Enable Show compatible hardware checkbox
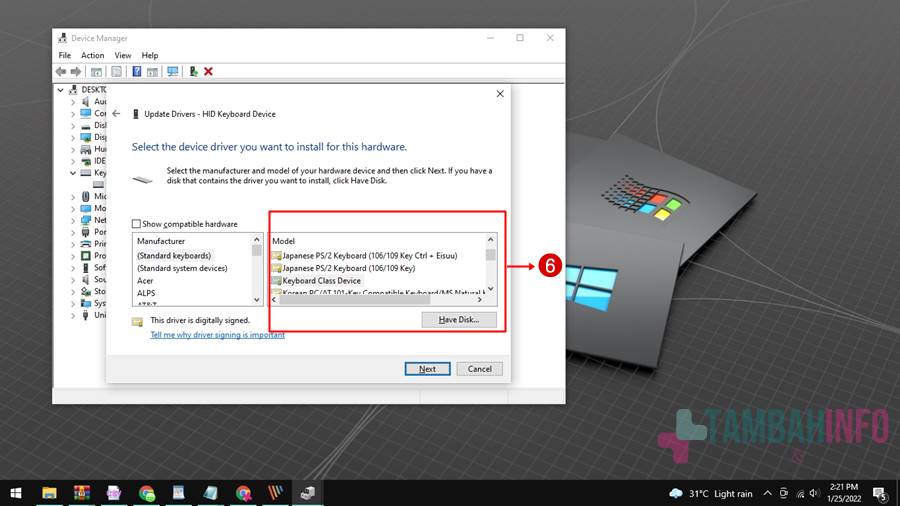The height and width of the screenshot is (506, 900). [x=137, y=224]
